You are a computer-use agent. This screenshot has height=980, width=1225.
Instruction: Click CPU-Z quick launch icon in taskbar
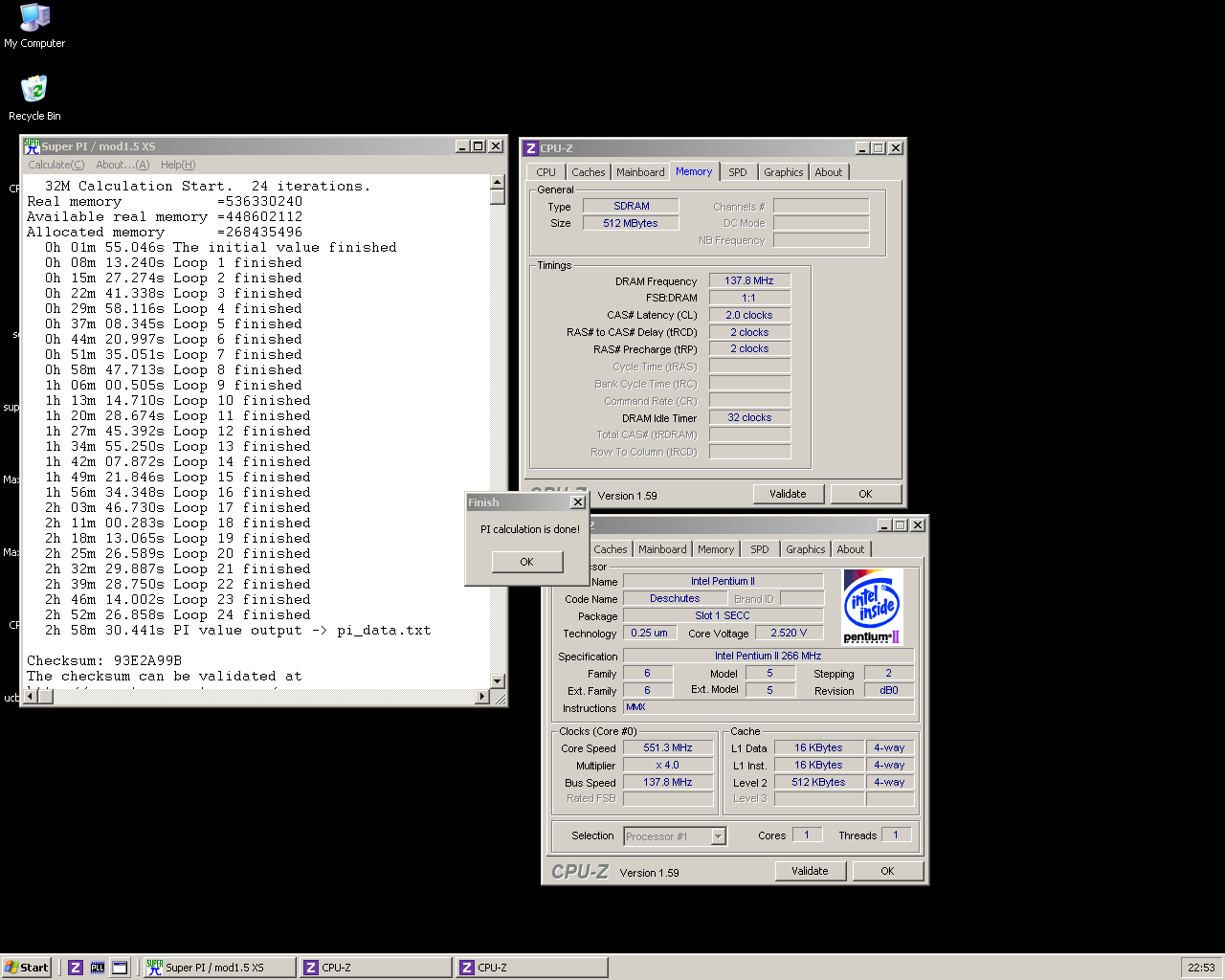click(x=76, y=968)
